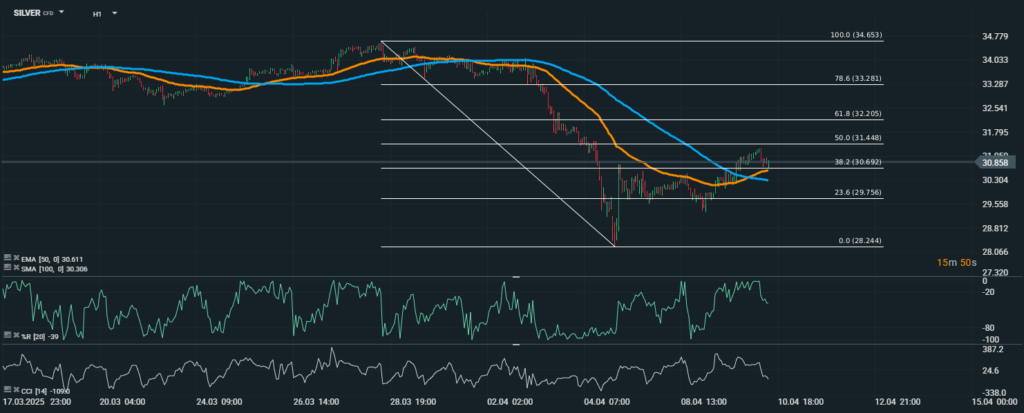Click the H1 timeframe label
This screenshot has width=1024, height=413.
[x=96, y=14]
